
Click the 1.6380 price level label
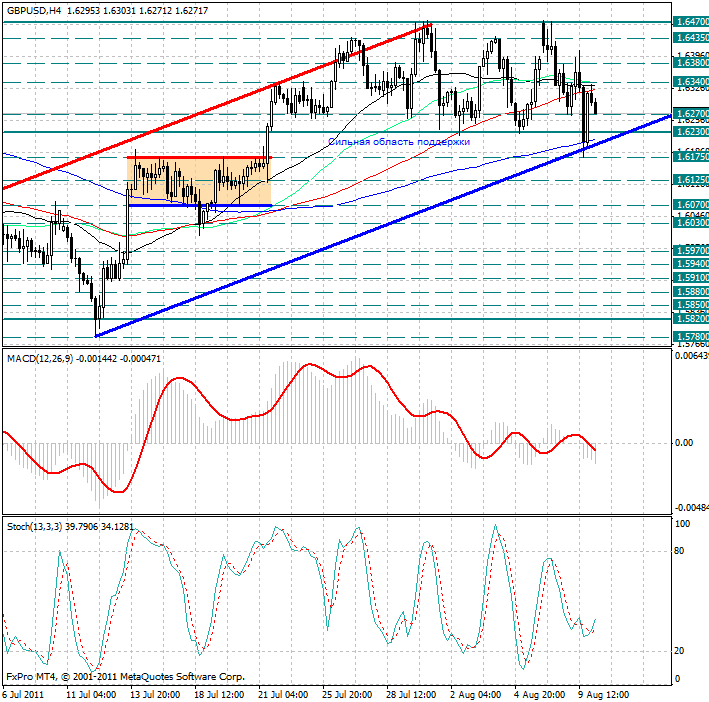coord(691,63)
